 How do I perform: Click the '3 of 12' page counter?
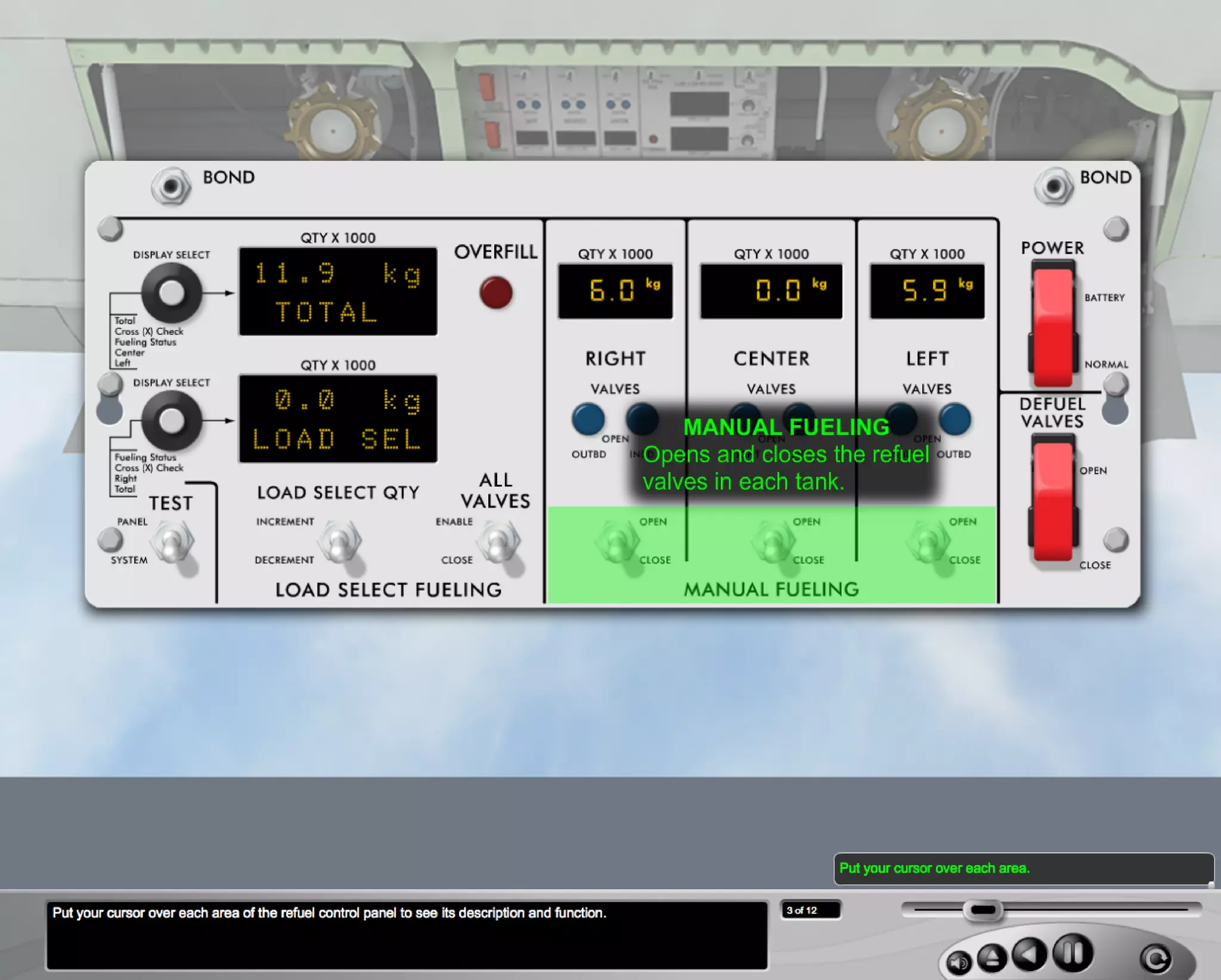(810, 910)
